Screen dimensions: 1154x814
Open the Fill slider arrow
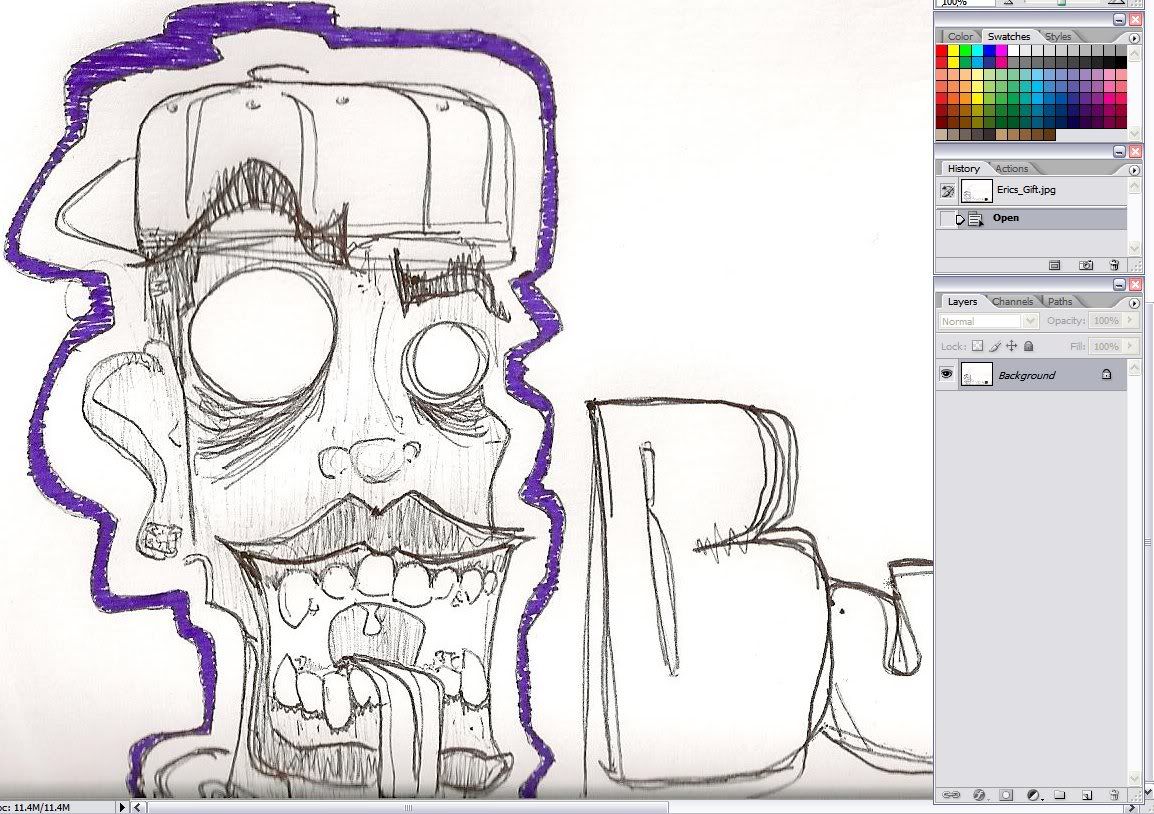[x=1128, y=345]
